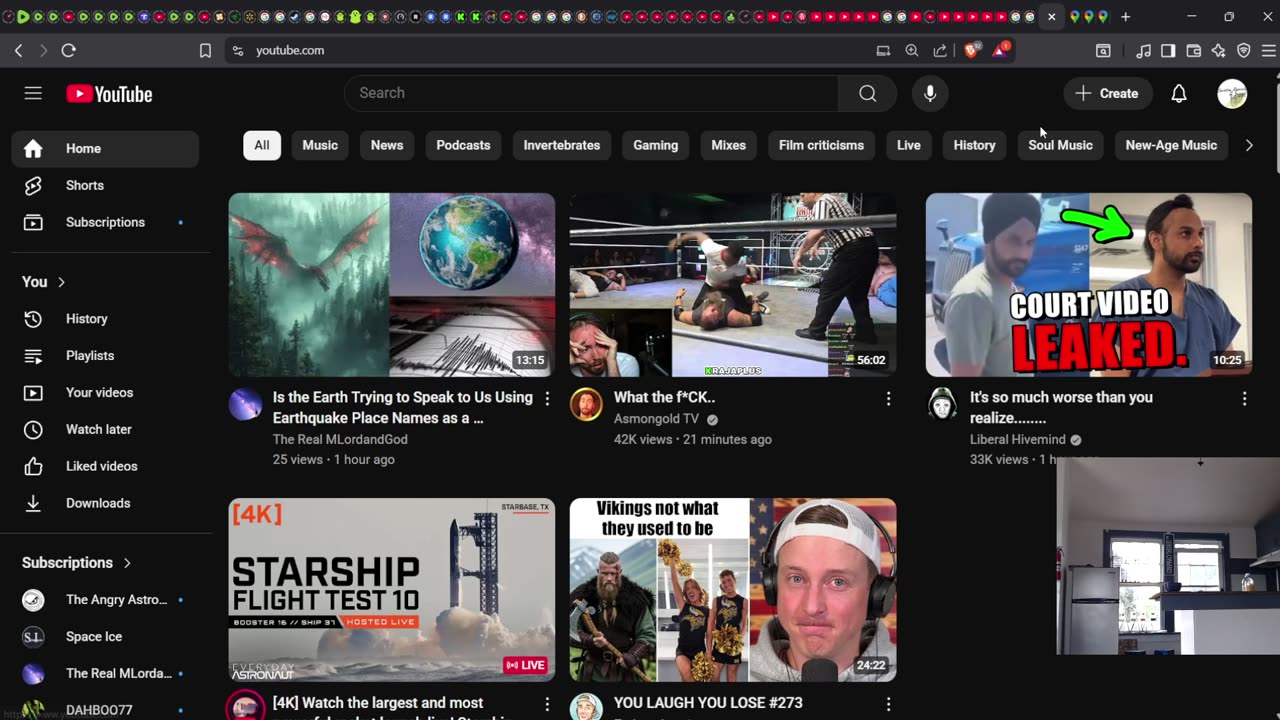Image resolution: width=1280 pixels, height=720 pixels.
Task: Open The Angry Astro subscription channel
Action: coord(105,600)
